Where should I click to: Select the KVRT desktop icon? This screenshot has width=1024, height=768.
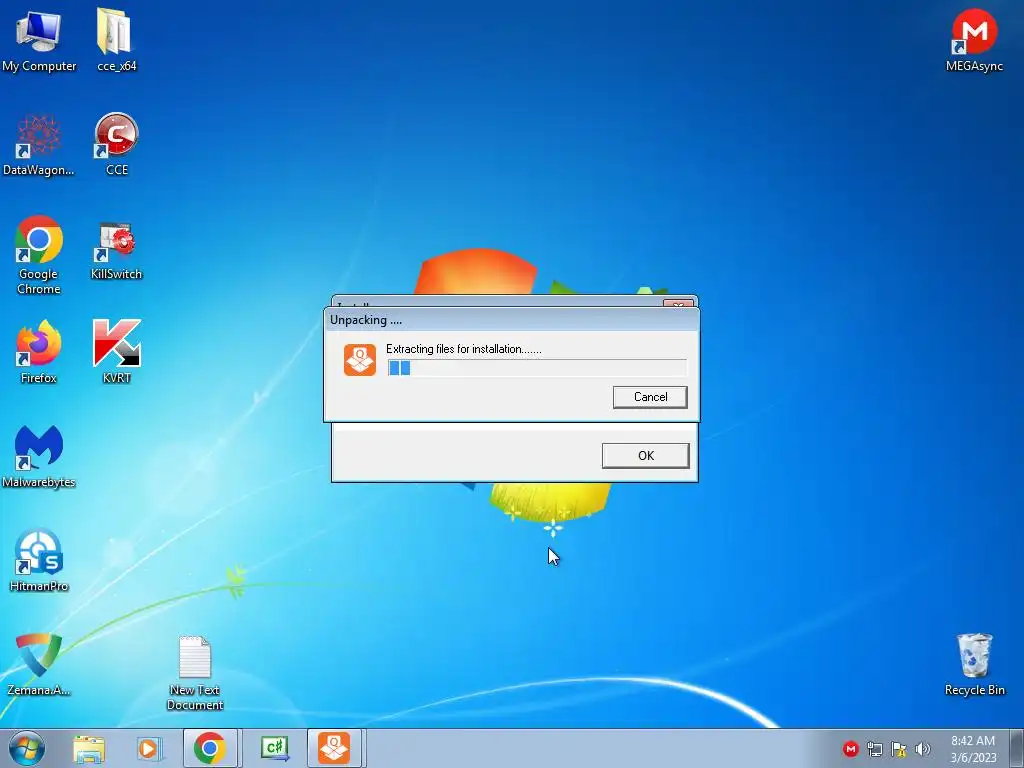(116, 352)
